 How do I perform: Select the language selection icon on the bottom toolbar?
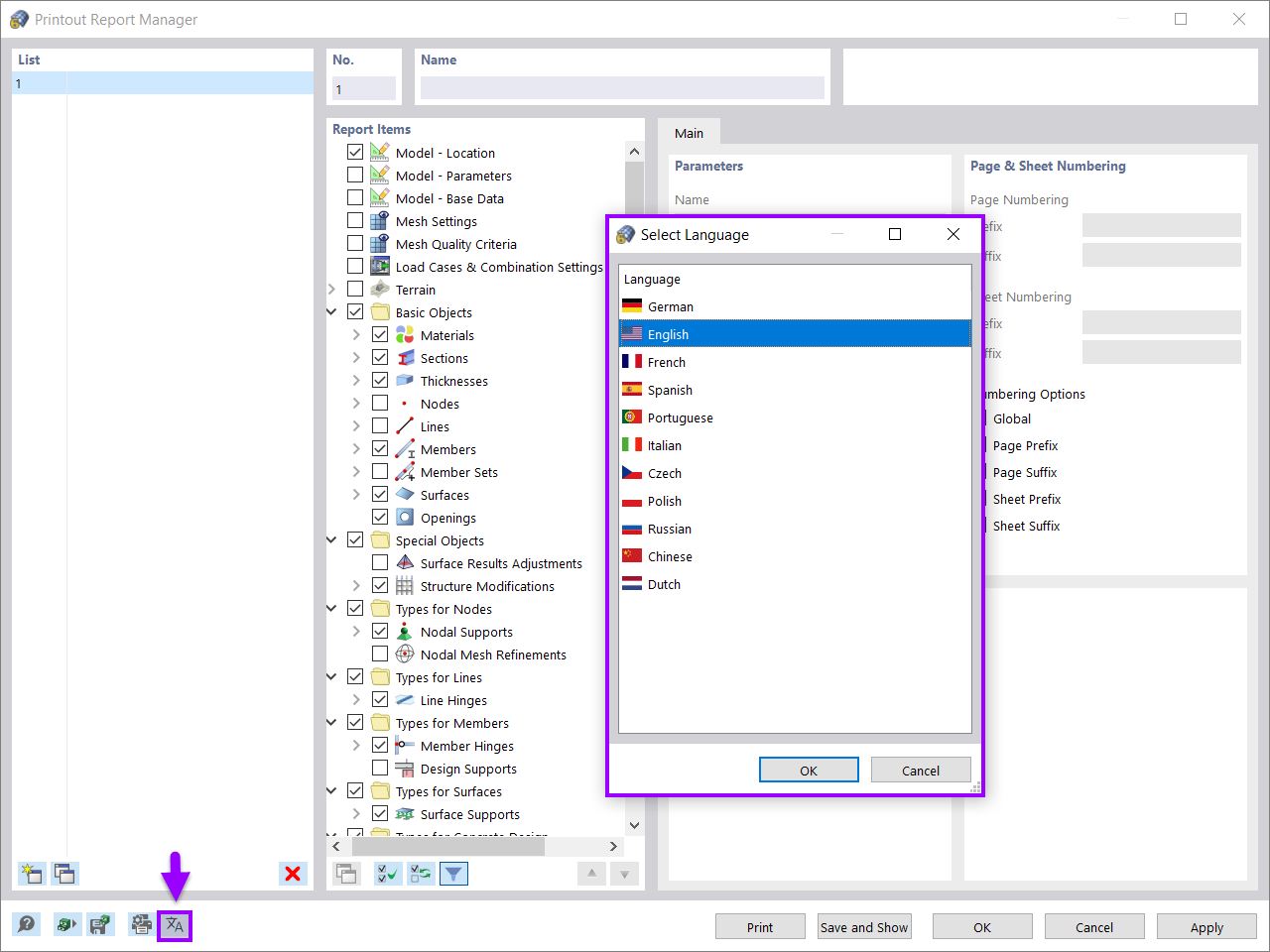click(174, 924)
